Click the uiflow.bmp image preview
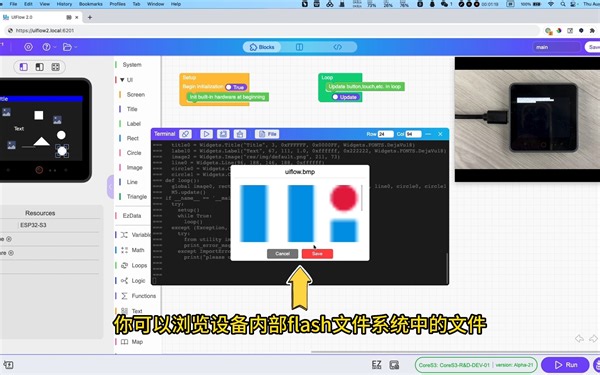600x375 pixels. [298, 214]
